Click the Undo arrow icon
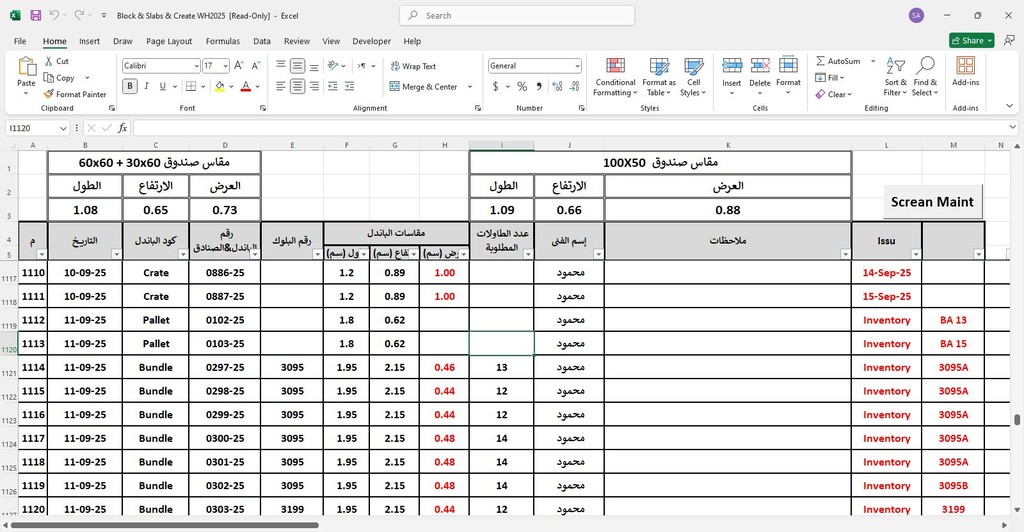Screen dimensions: 1024x532 point(55,15)
